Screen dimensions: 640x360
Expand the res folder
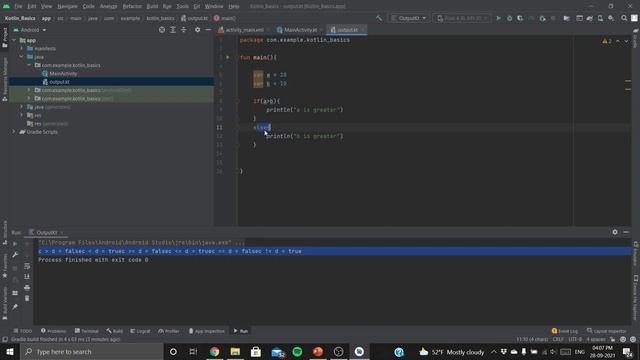coord(22,115)
